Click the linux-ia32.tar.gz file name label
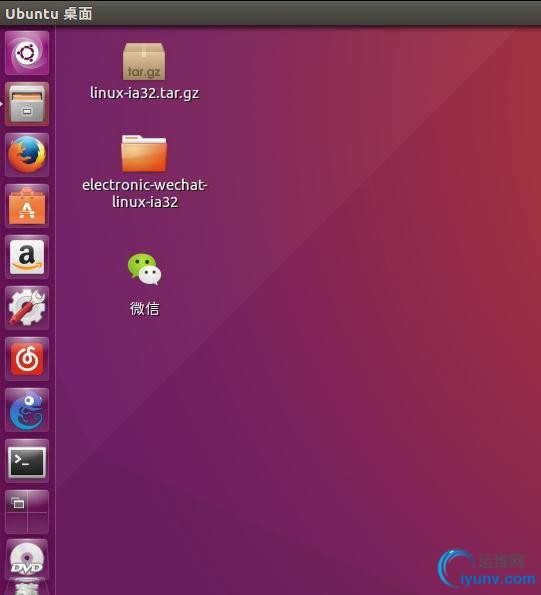The height and width of the screenshot is (595, 541). point(145,93)
